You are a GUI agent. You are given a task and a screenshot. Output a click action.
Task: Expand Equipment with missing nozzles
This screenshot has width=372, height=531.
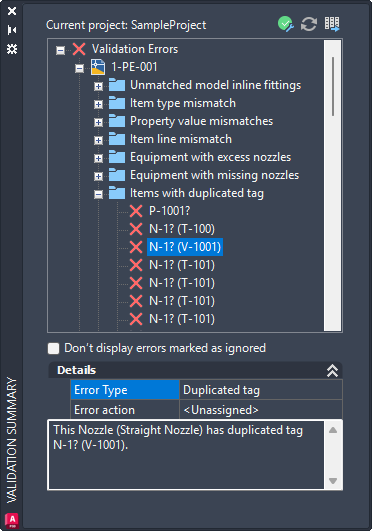pos(98,176)
